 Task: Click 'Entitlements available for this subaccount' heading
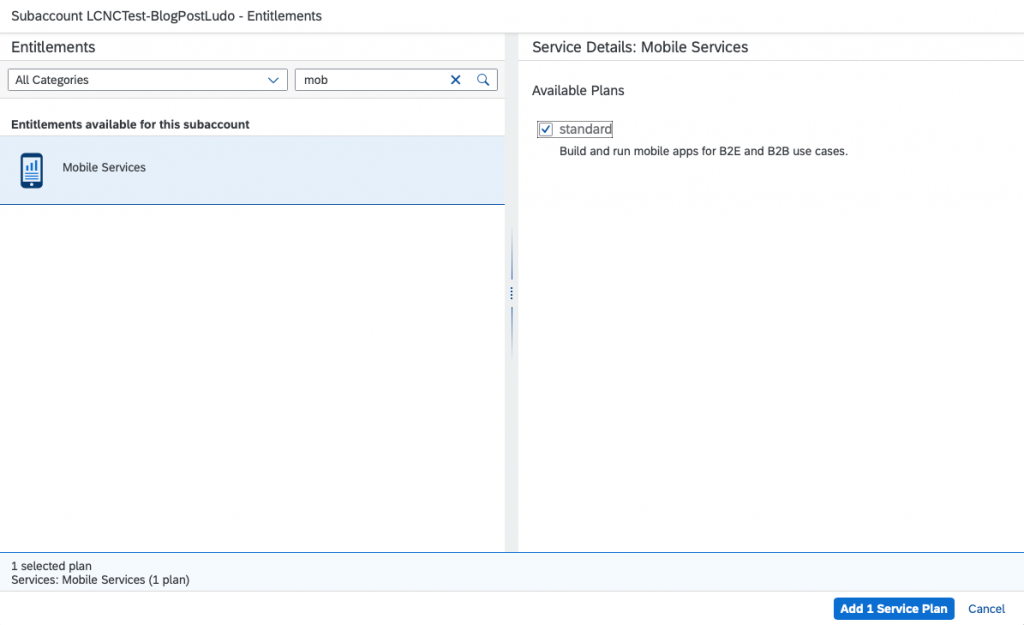(130, 124)
